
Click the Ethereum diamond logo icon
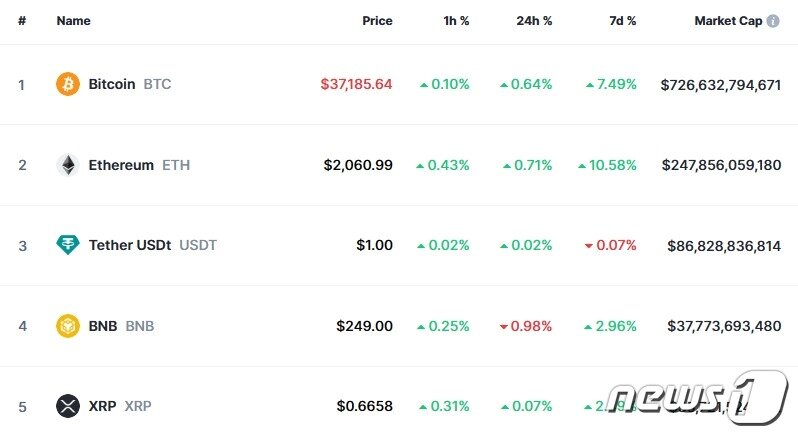point(68,165)
